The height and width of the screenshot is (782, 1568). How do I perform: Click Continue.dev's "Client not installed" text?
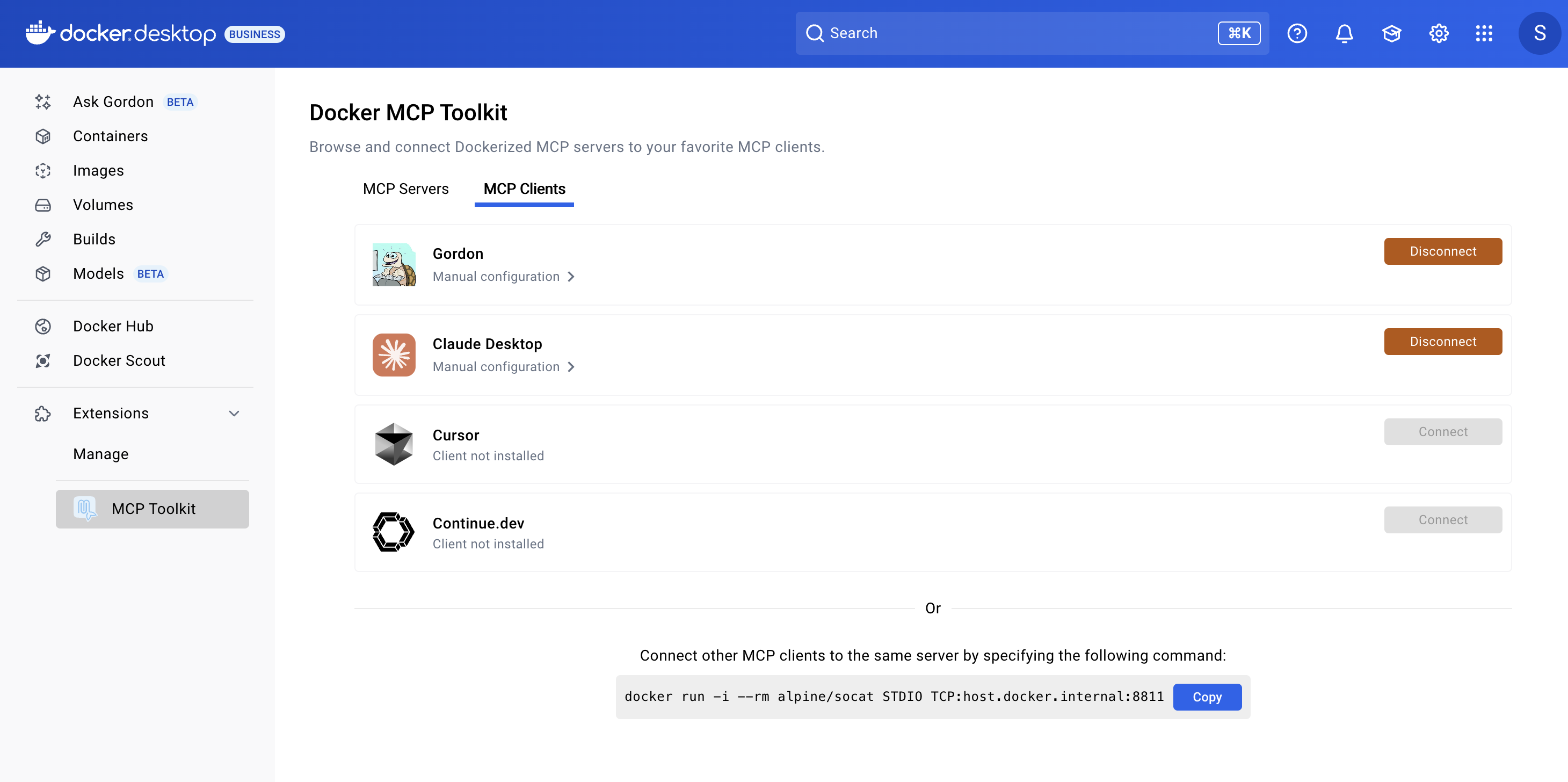pos(488,544)
